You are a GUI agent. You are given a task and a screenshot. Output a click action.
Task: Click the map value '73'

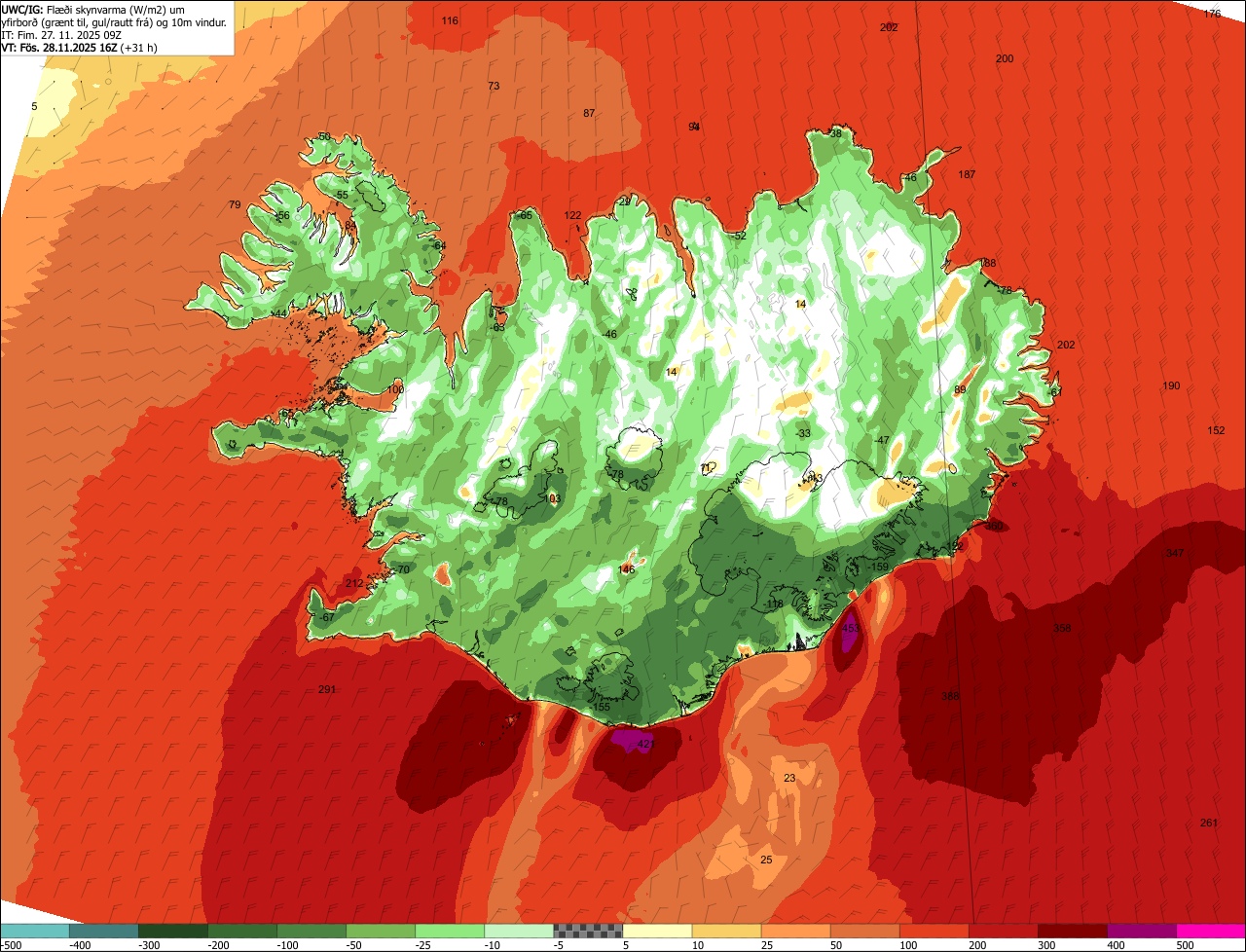pos(494,87)
